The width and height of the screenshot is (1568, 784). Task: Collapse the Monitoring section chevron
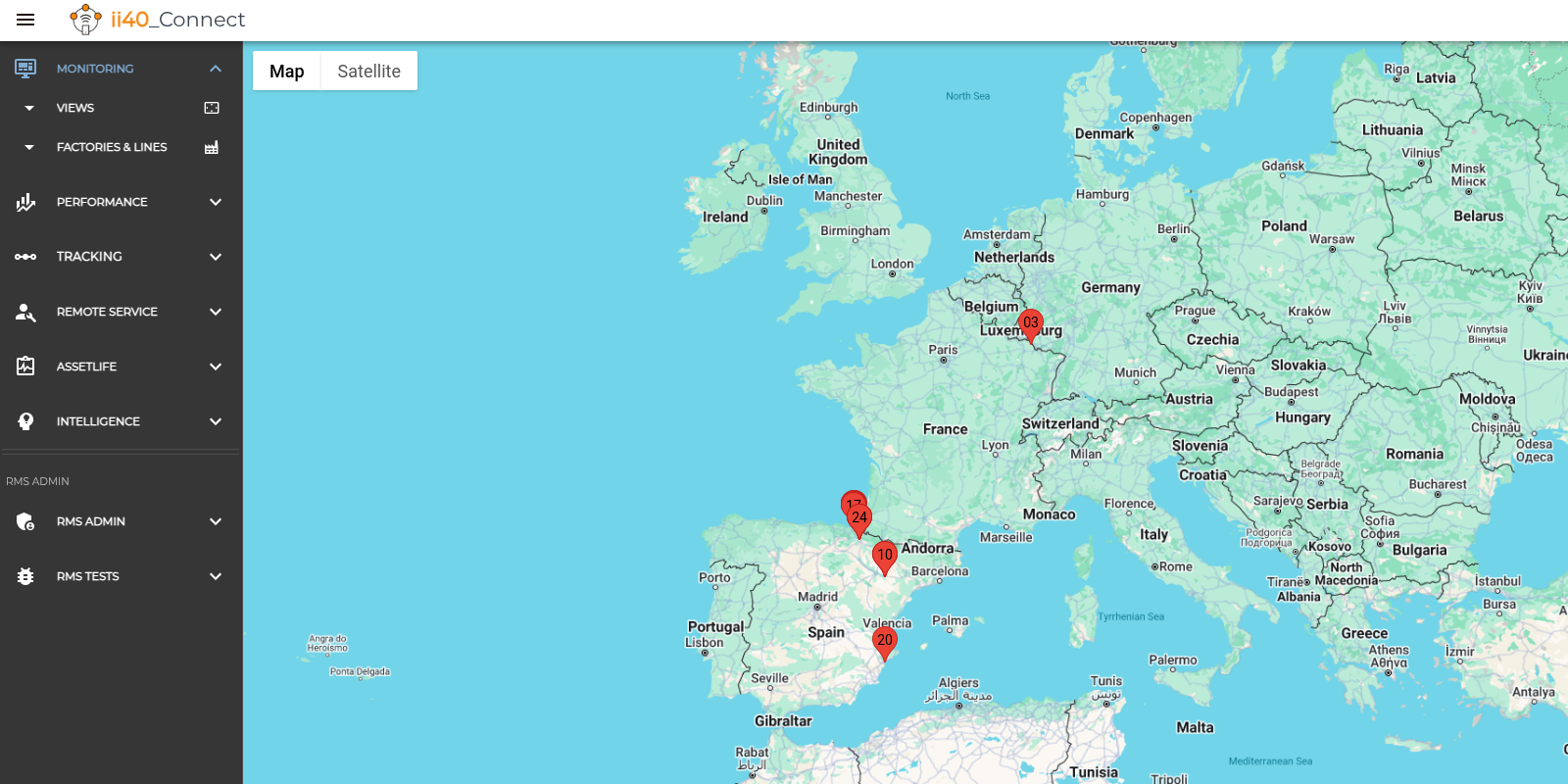(x=216, y=69)
